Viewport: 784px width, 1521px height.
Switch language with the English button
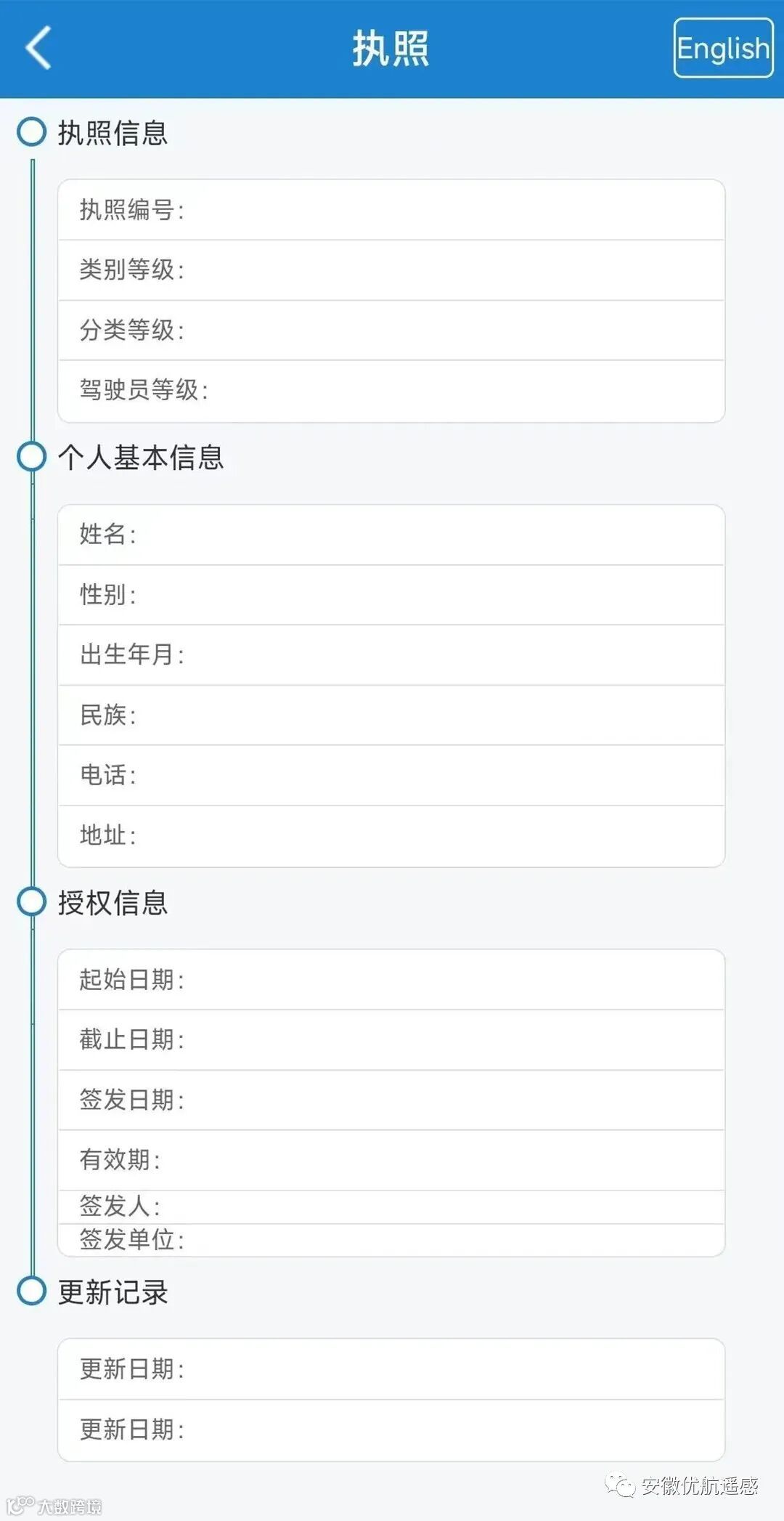coord(723,48)
